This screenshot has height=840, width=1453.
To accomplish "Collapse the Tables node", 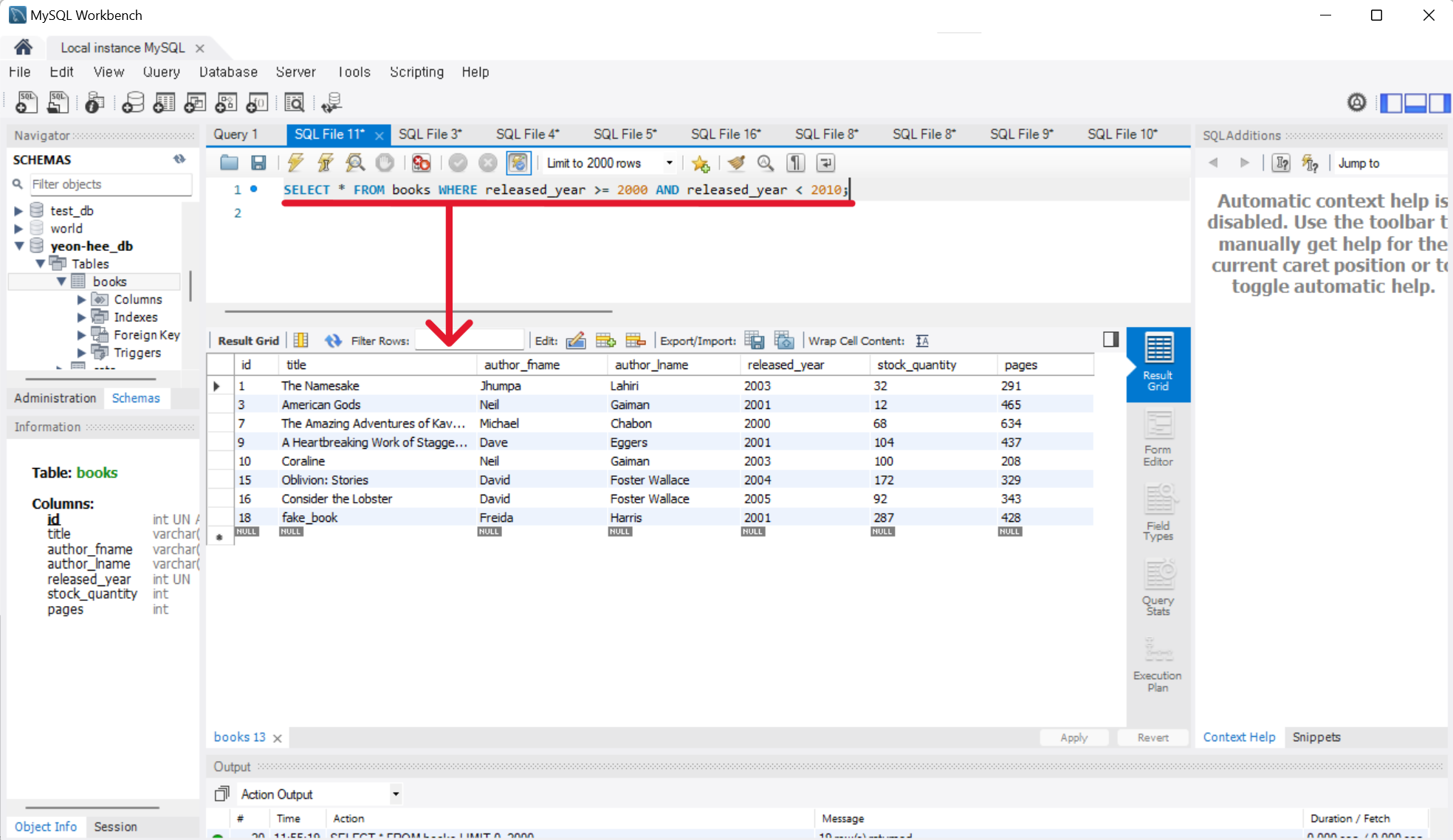I will click(40, 264).
